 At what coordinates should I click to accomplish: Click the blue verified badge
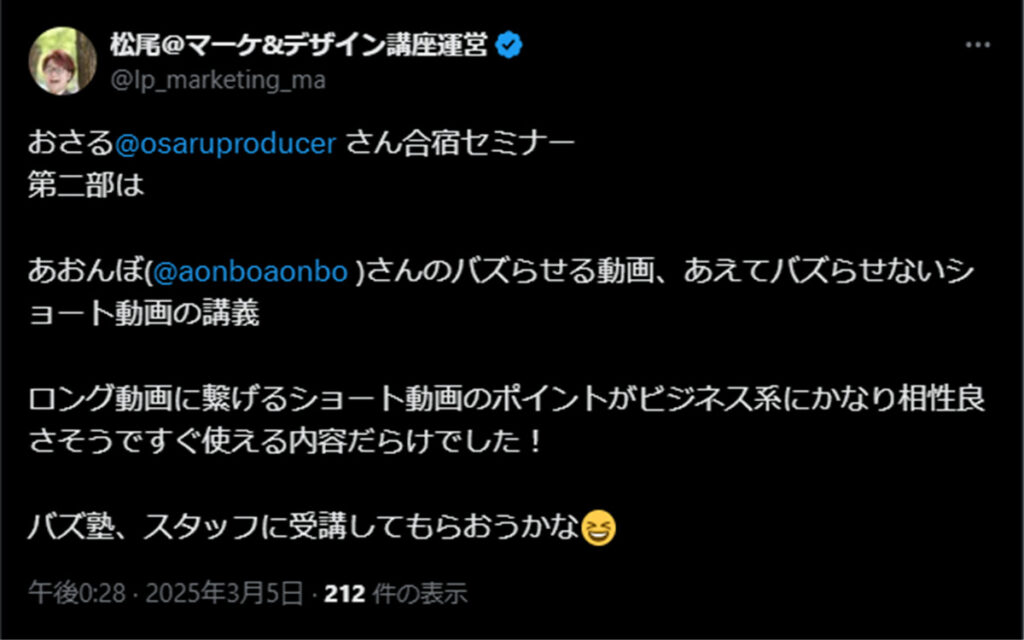pos(510,46)
